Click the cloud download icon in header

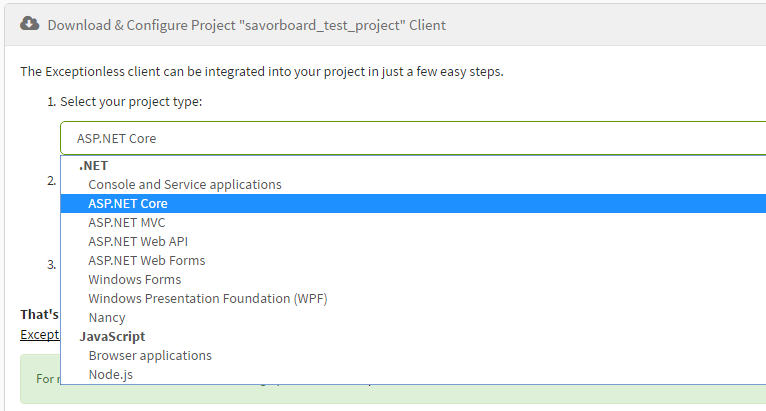[x=30, y=23]
